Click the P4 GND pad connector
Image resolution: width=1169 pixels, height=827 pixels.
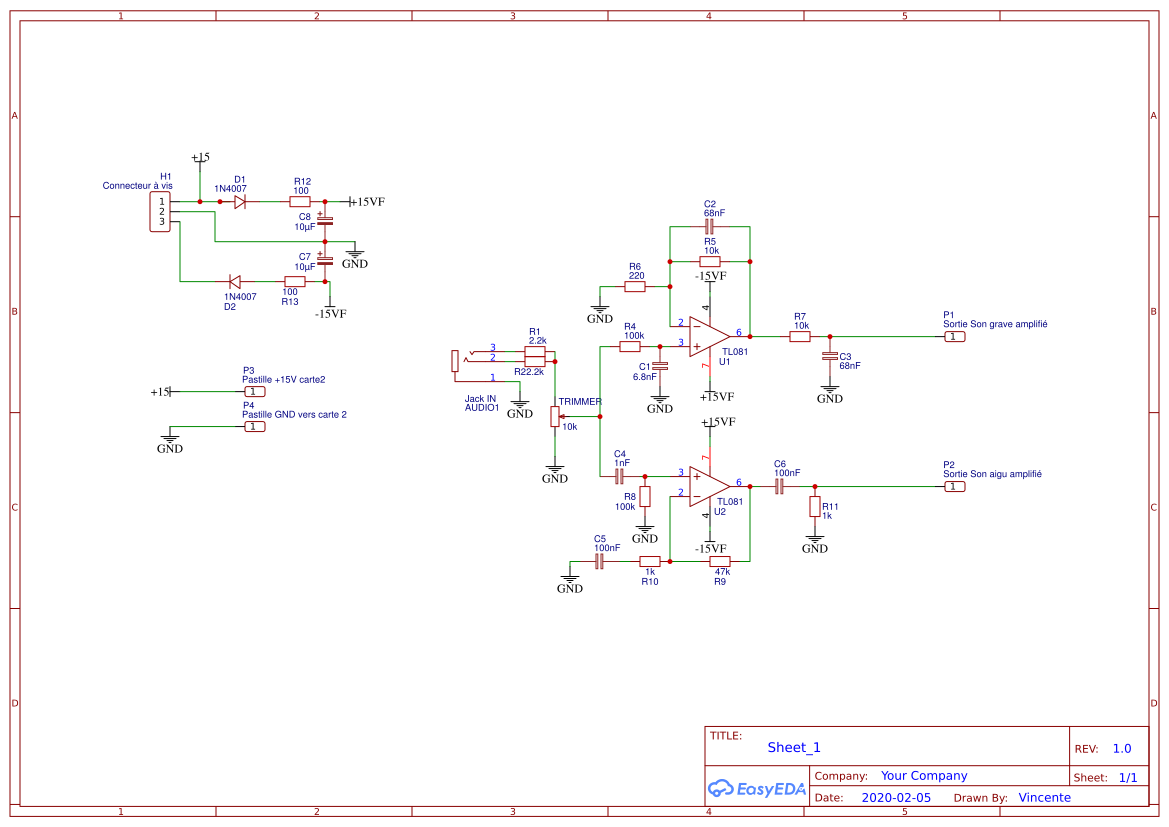(256, 427)
